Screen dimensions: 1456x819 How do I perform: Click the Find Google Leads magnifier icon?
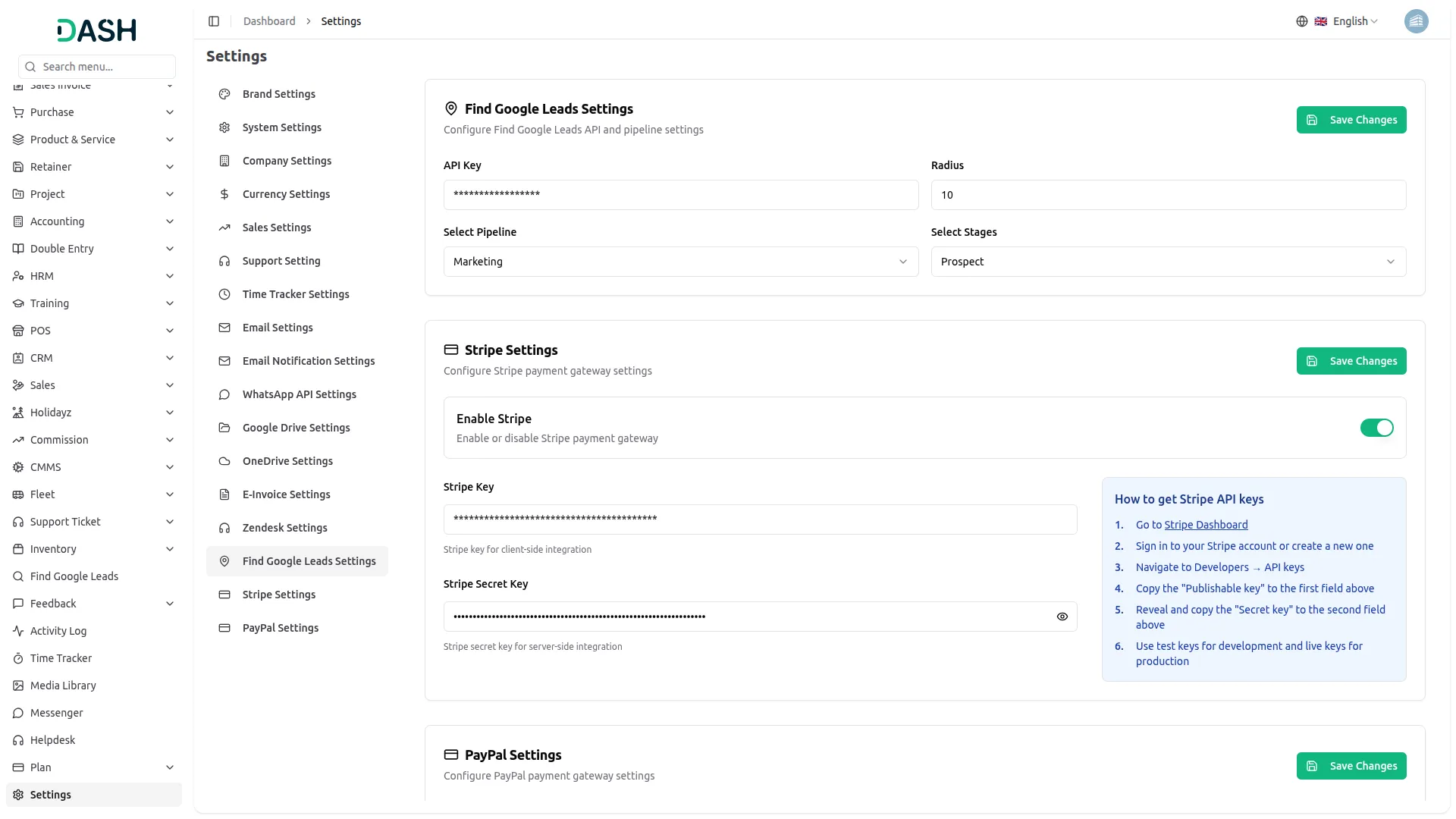point(18,576)
